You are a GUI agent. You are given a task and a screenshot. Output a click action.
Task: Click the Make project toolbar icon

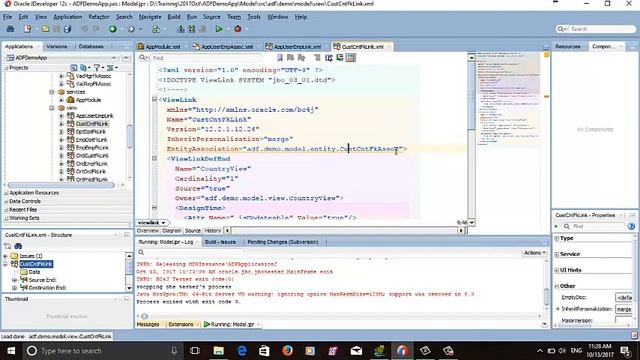(x=181, y=29)
